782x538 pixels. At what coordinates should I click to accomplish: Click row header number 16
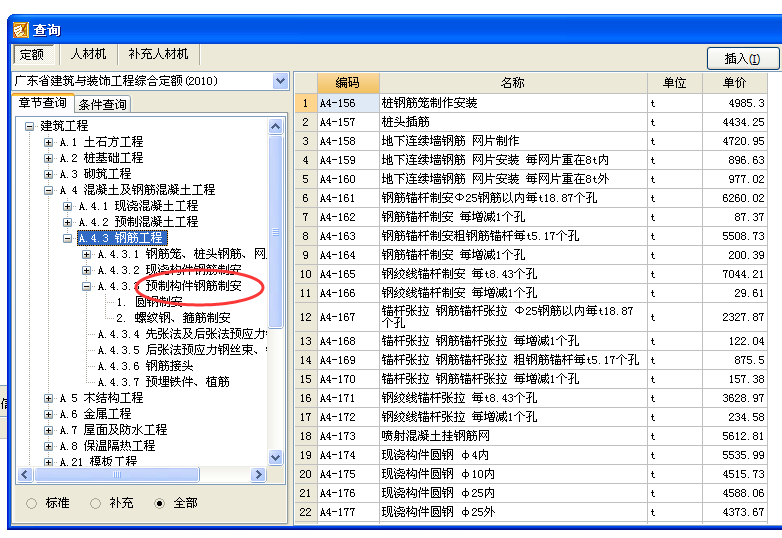click(306, 398)
